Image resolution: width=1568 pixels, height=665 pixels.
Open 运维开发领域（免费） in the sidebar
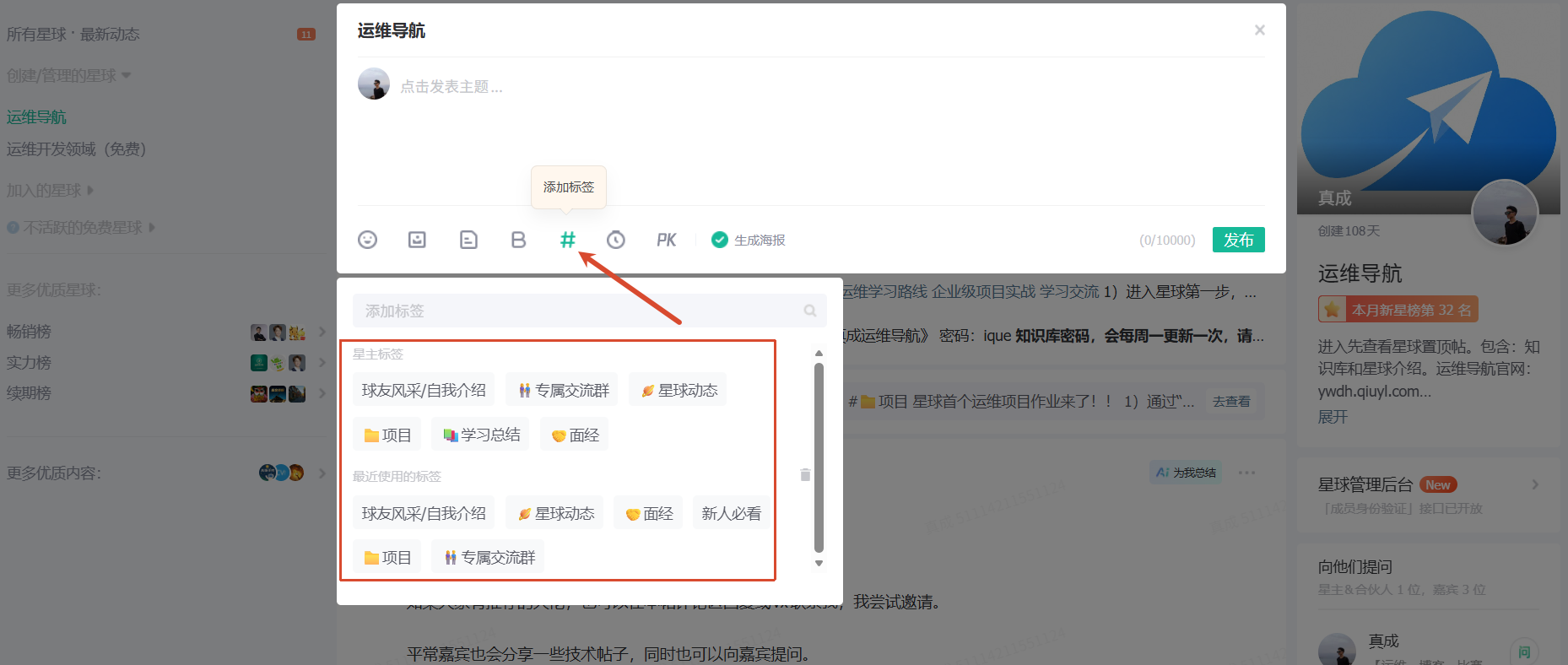pos(77,149)
